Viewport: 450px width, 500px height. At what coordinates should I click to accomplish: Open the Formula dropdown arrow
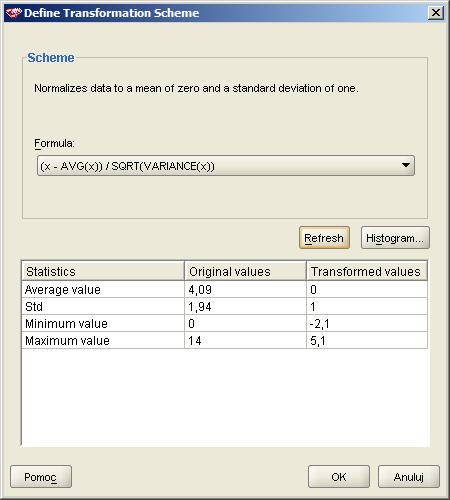click(406, 165)
